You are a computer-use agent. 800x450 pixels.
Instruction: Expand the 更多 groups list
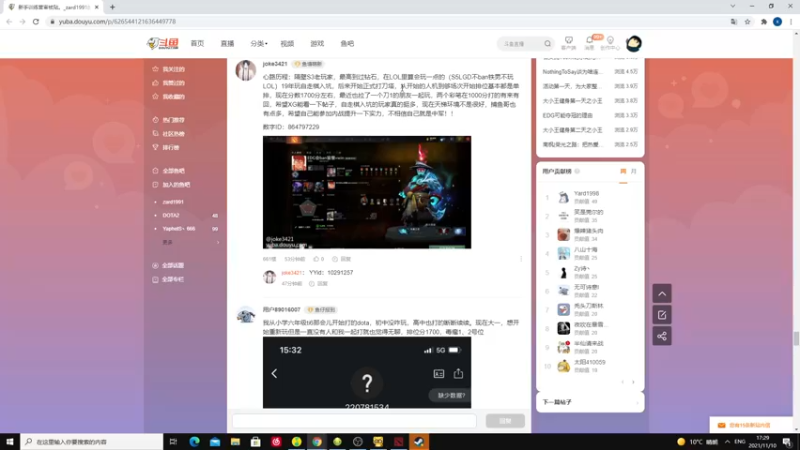point(190,242)
